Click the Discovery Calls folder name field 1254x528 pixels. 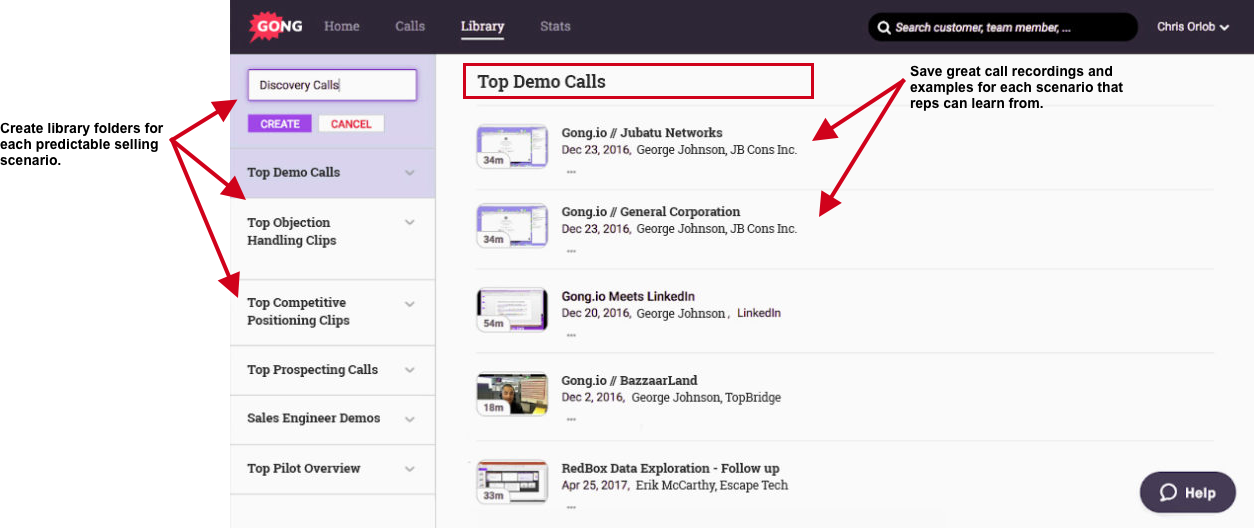pos(332,85)
